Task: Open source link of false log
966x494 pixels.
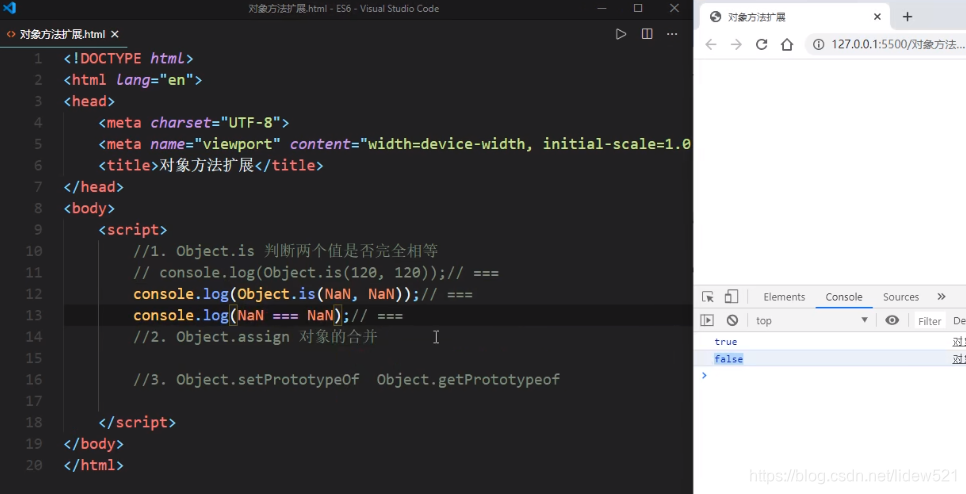Action: pos(959,359)
